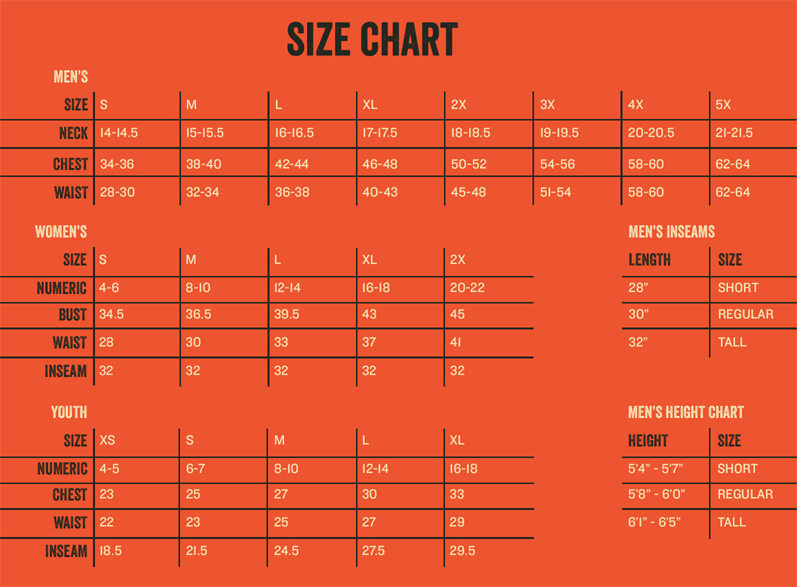
Task: Click men's waist value 51-54
Action: pyautogui.click(x=555, y=192)
